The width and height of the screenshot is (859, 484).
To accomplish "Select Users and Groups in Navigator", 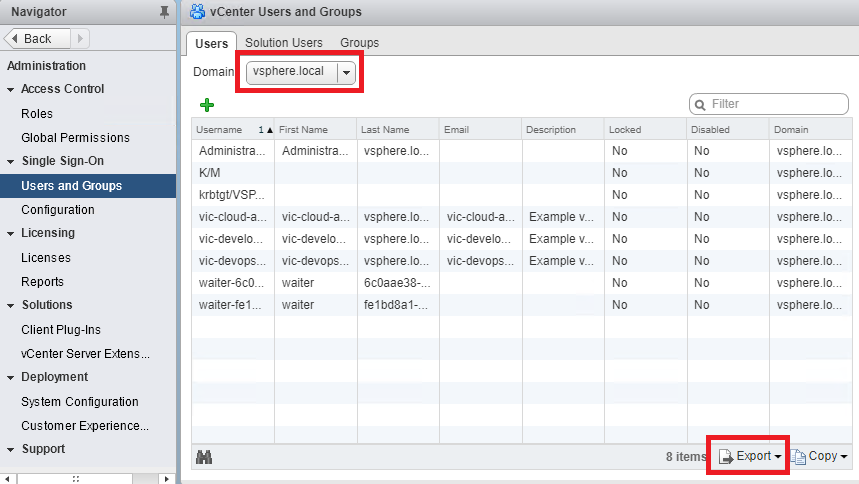I will click(x=88, y=186).
